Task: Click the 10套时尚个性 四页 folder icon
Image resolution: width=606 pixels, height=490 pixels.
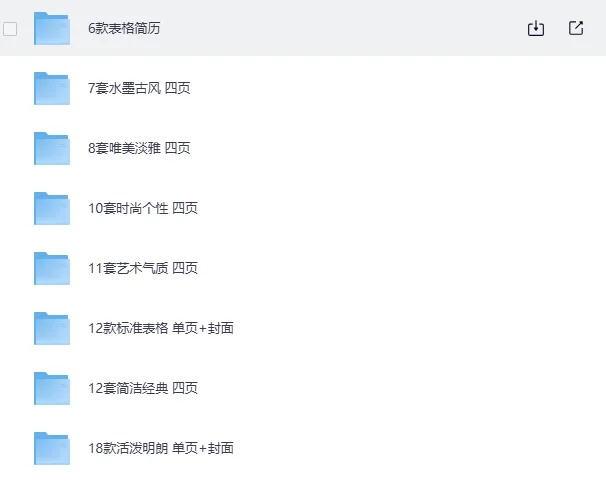Action: tap(51, 208)
